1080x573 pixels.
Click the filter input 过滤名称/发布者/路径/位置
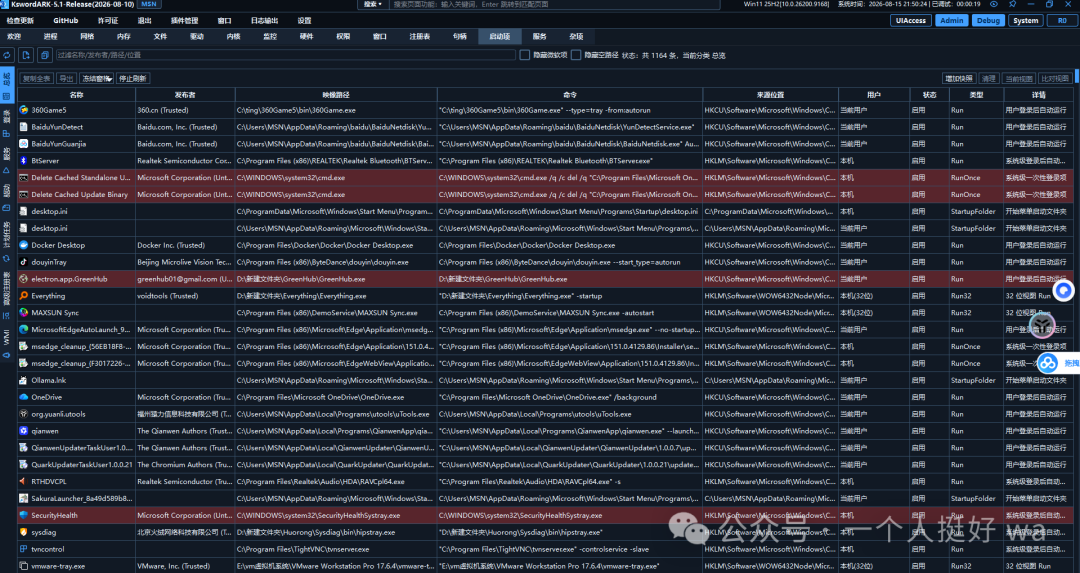(x=285, y=55)
